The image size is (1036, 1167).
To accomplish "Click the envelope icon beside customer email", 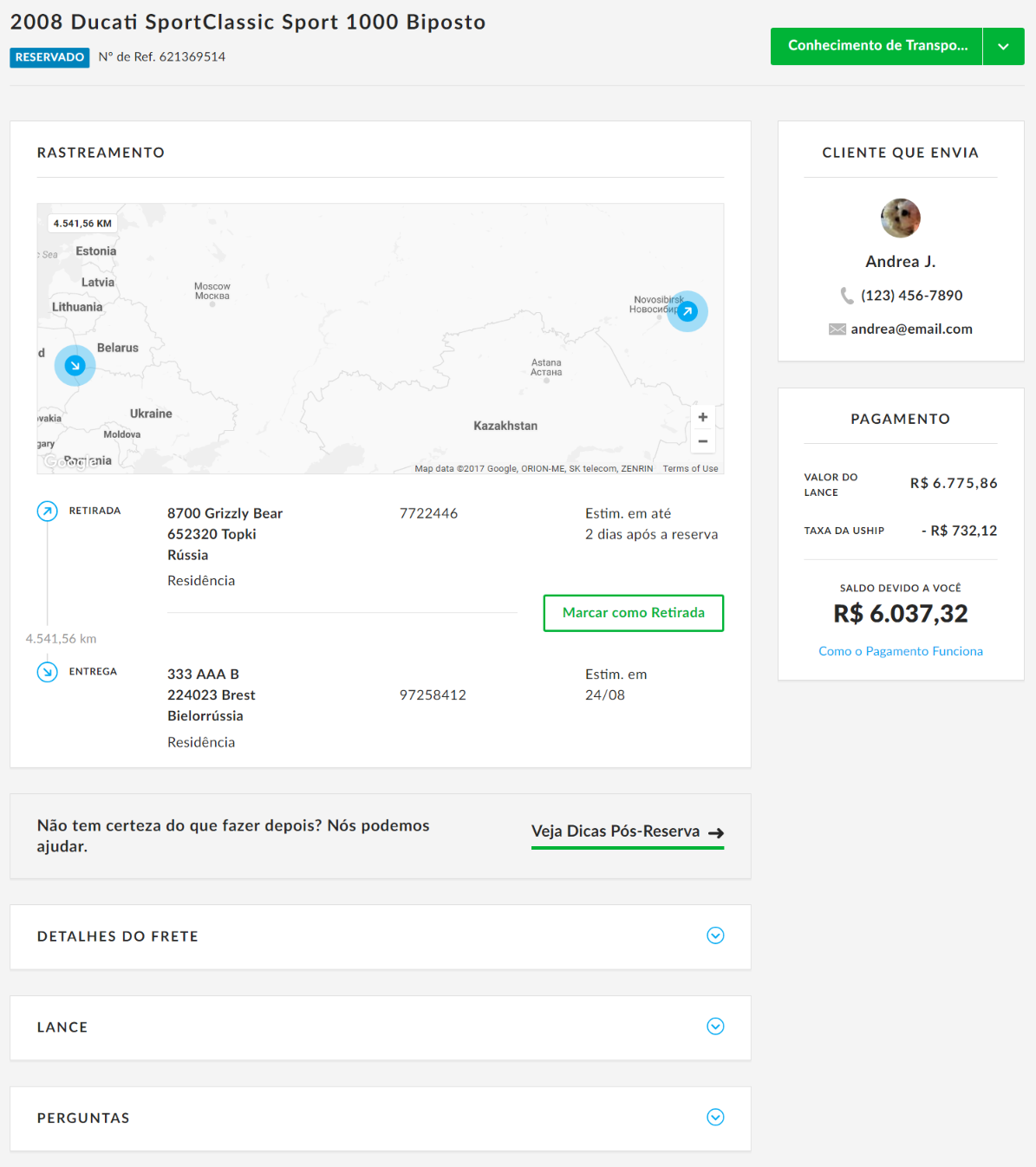I will pos(837,329).
